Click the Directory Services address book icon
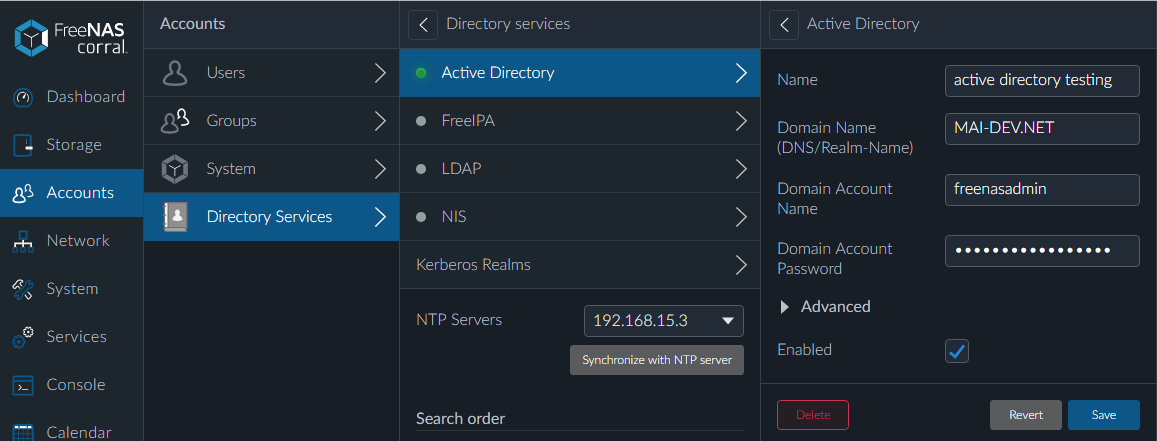The width and height of the screenshot is (1157, 441). pos(174,217)
